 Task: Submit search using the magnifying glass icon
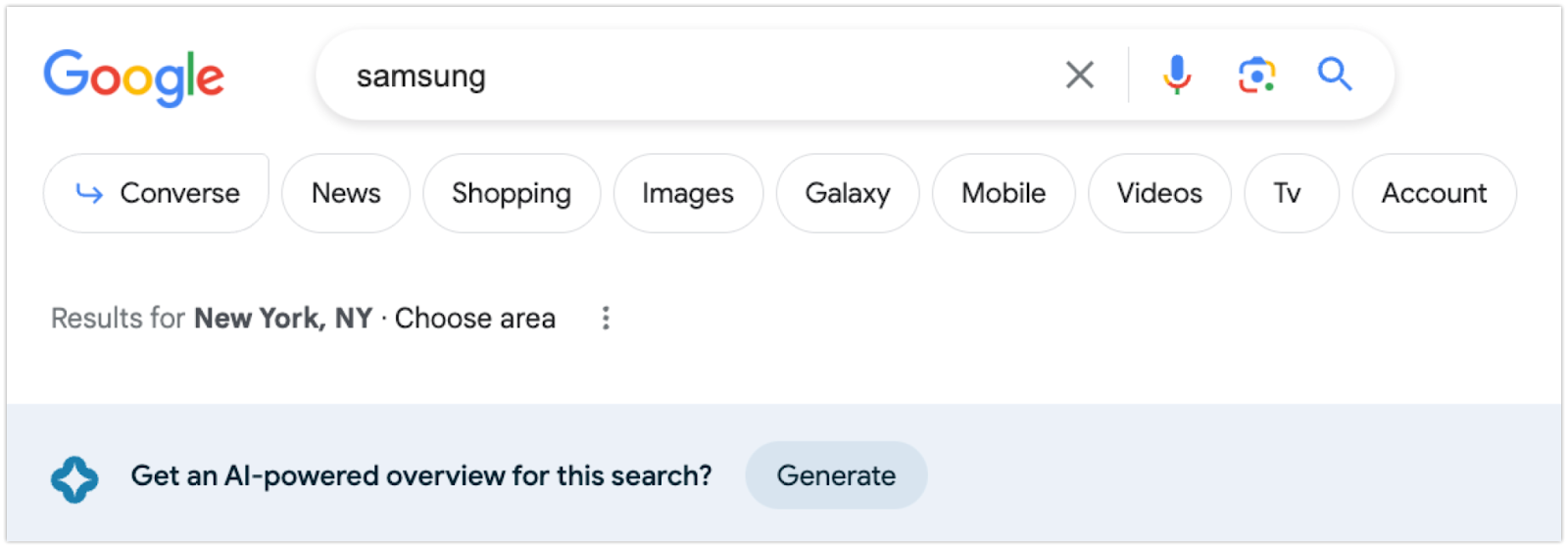pos(1334,75)
